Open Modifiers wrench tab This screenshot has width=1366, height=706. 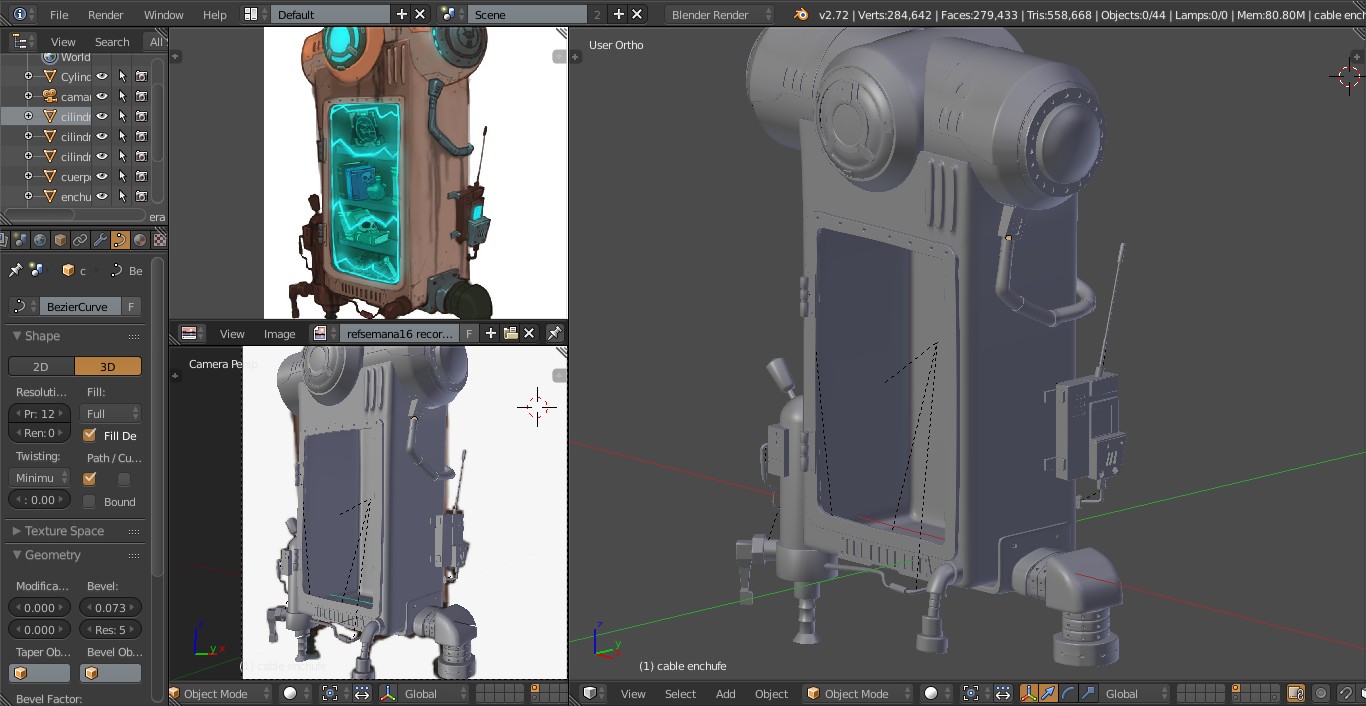[x=100, y=240]
